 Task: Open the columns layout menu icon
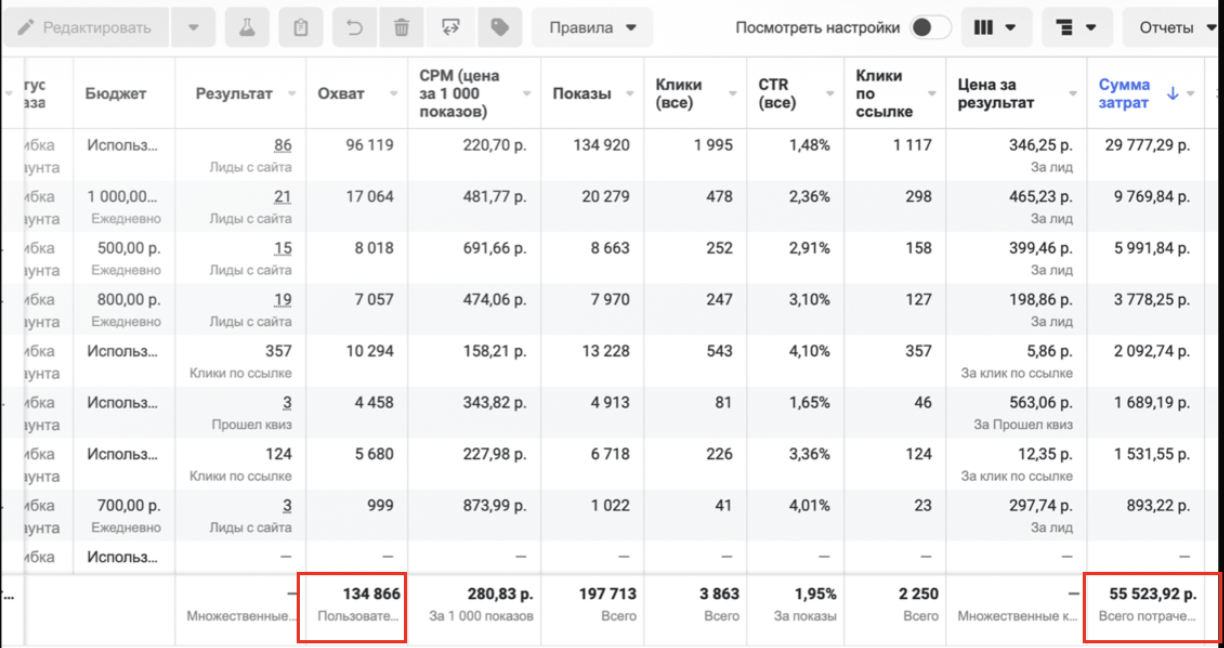tap(997, 28)
